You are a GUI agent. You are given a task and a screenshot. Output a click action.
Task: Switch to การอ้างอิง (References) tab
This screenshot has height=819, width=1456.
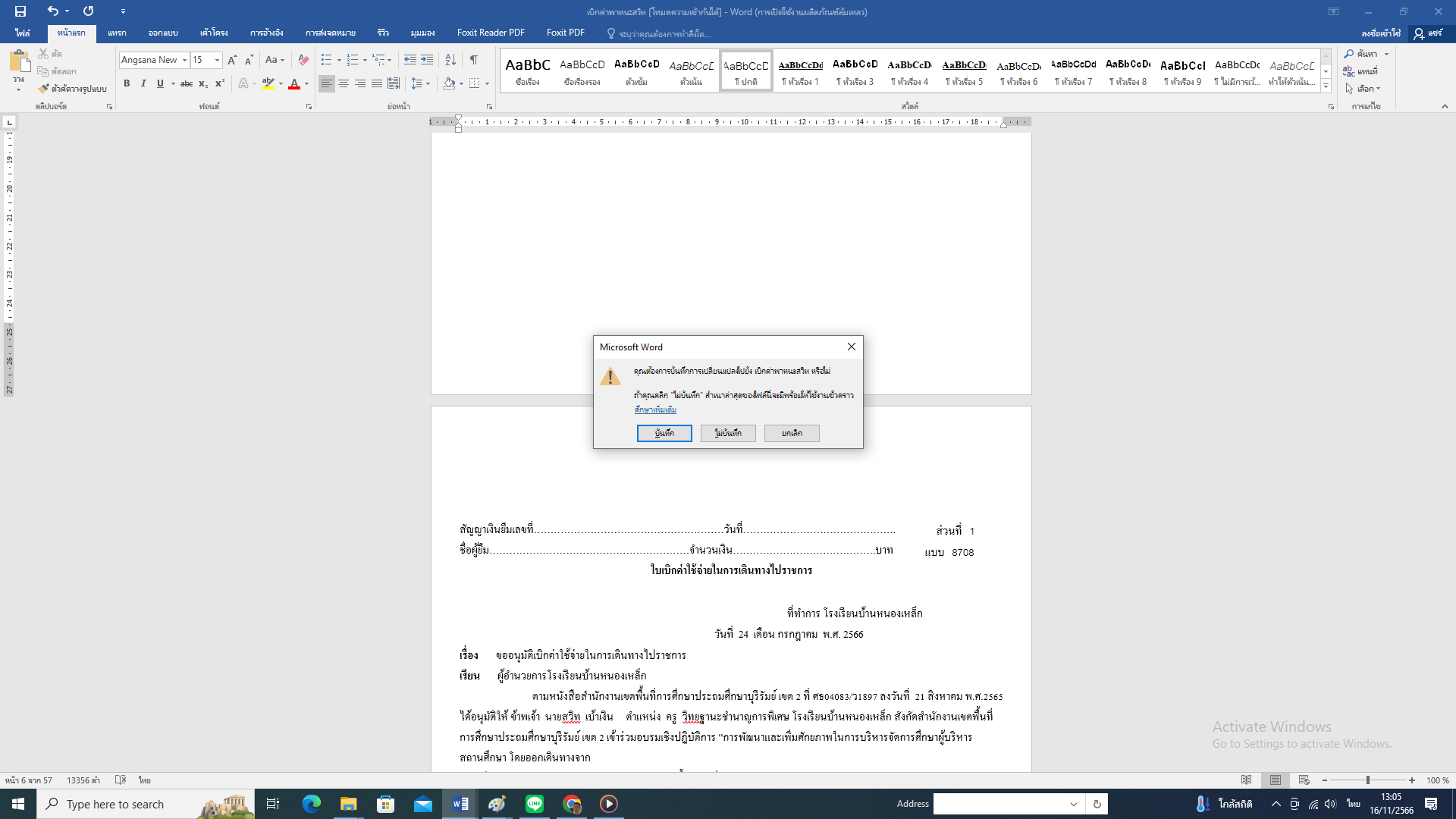[x=266, y=33]
